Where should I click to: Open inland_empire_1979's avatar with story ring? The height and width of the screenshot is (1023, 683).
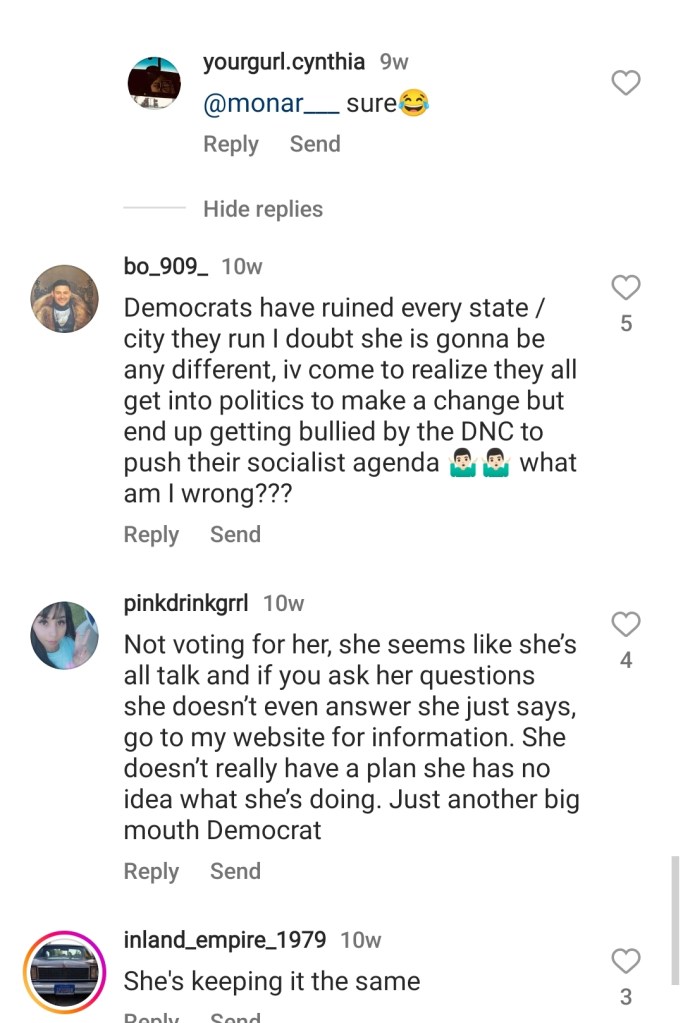click(x=64, y=972)
